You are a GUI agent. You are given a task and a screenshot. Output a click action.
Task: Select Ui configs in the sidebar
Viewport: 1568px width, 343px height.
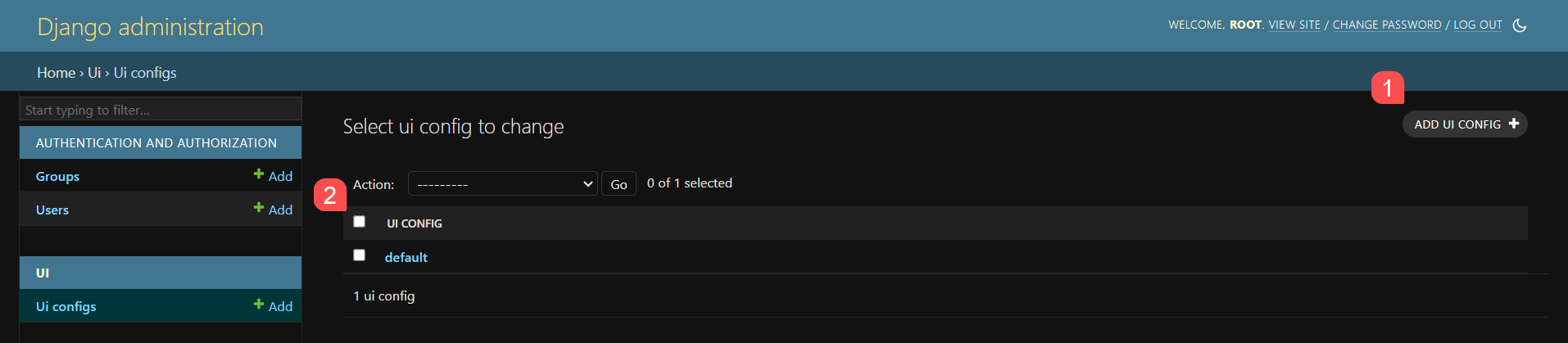(66, 307)
